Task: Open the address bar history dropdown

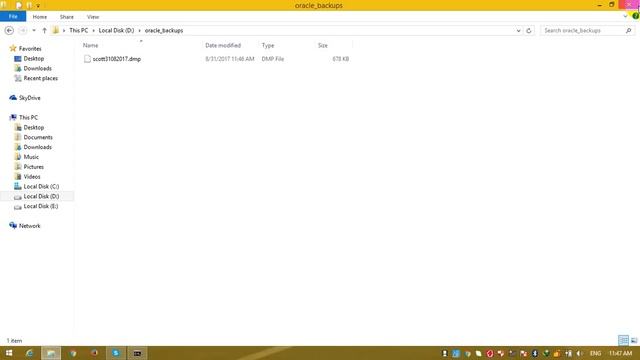Action: (518, 31)
